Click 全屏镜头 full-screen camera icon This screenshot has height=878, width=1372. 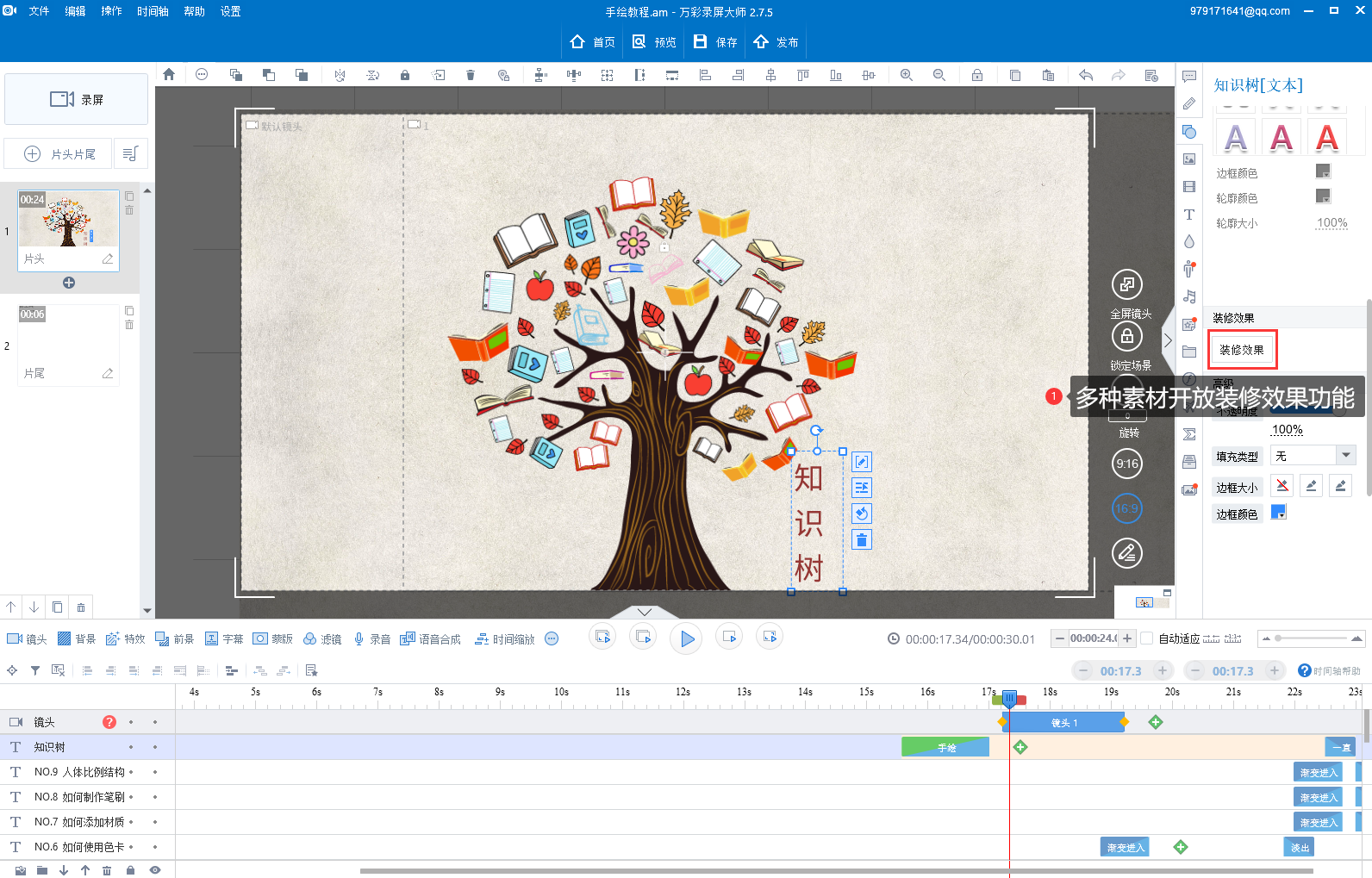click(x=1127, y=284)
